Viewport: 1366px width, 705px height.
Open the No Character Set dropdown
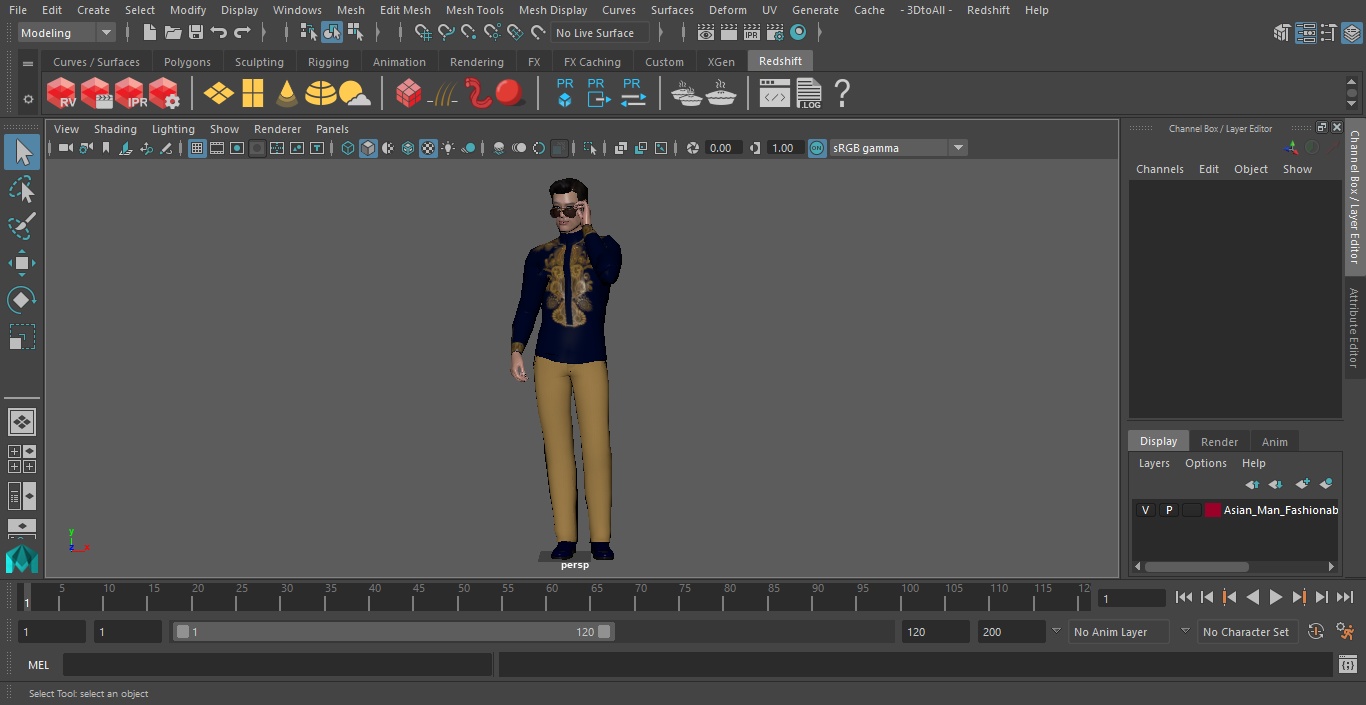1246,632
